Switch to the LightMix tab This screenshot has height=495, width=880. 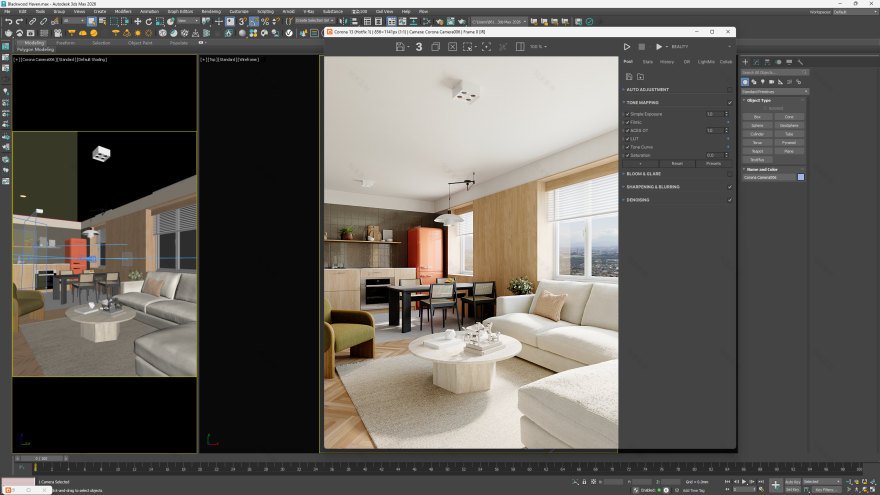(x=706, y=62)
